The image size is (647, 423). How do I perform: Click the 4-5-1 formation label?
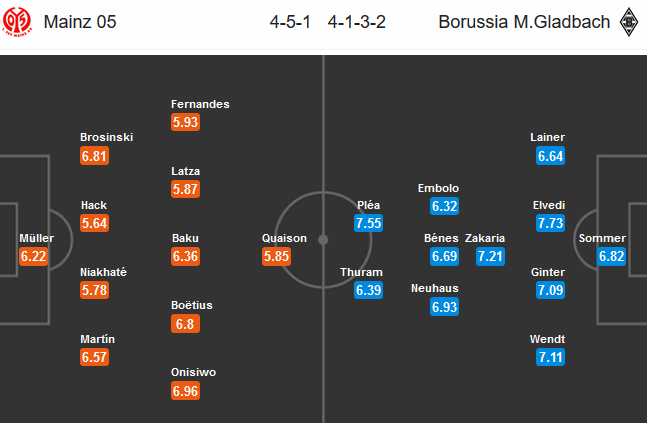pyautogui.click(x=290, y=22)
